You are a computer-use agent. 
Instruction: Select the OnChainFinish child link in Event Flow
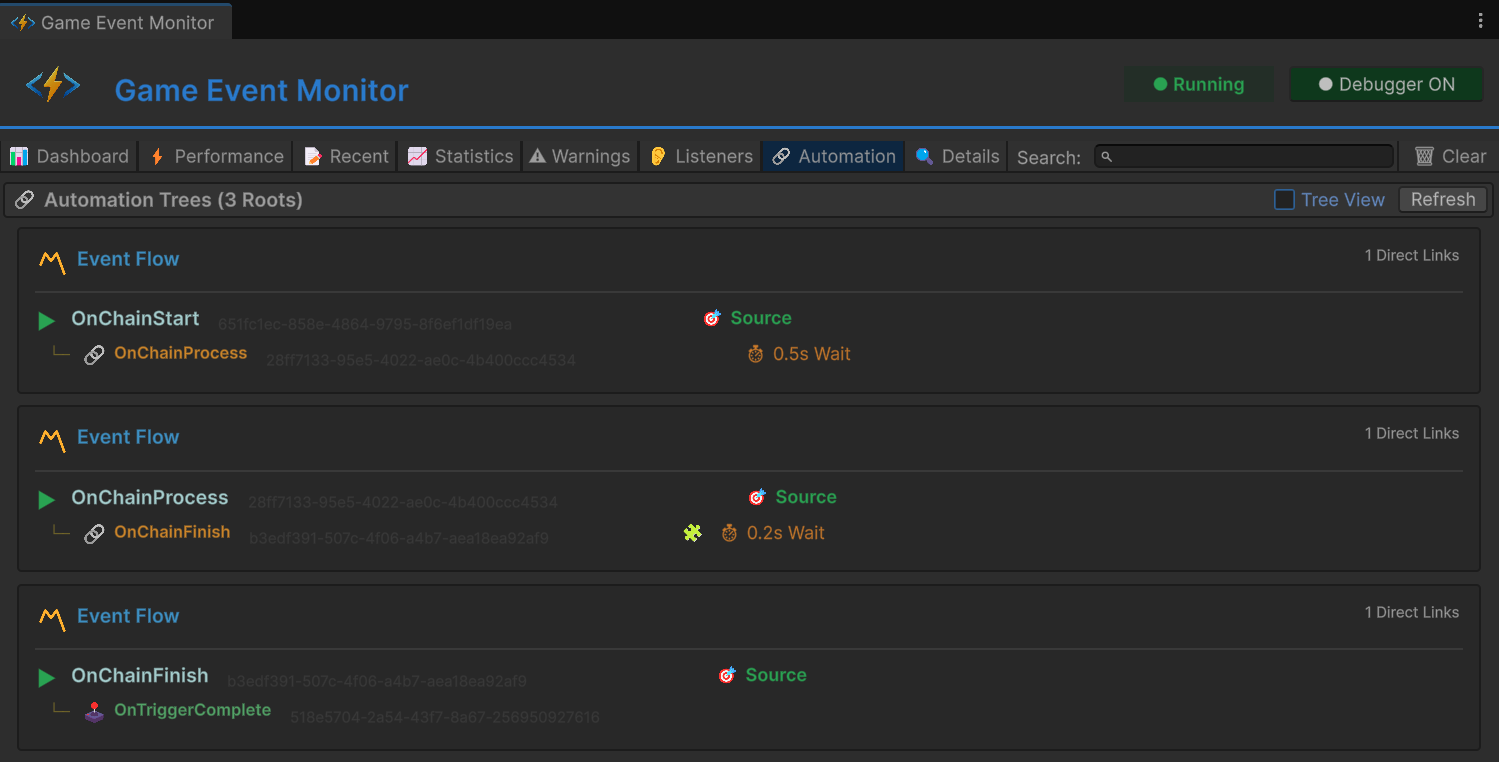point(171,532)
